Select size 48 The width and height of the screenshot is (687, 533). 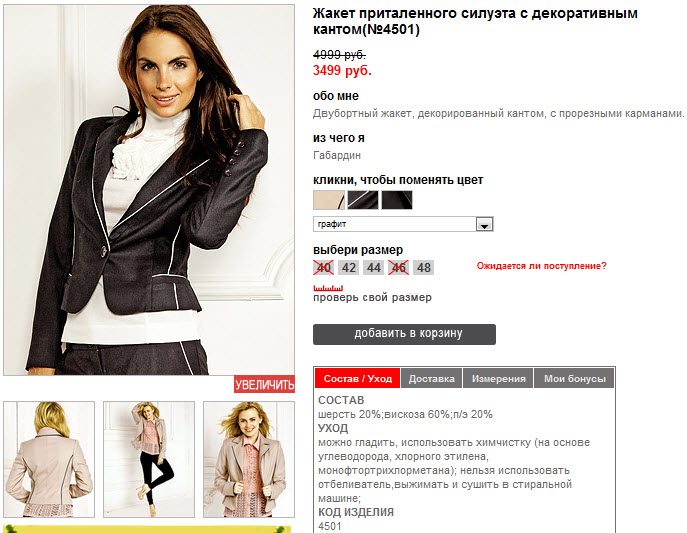click(424, 268)
